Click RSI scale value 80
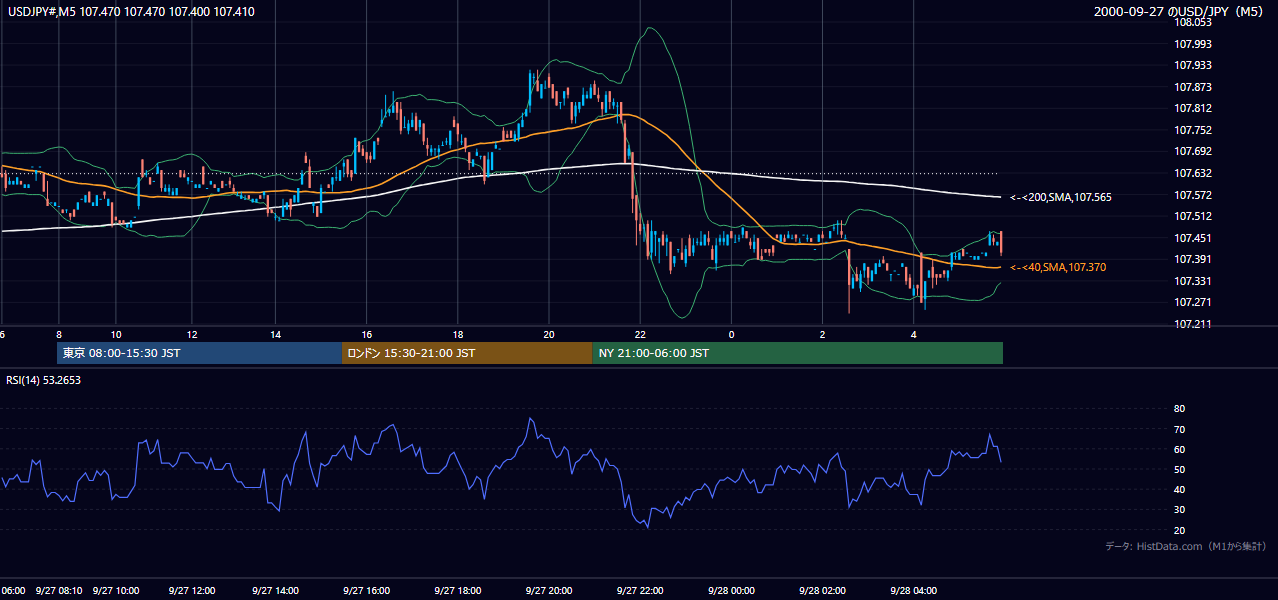The image size is (1278, 600). click(1179, 409)
